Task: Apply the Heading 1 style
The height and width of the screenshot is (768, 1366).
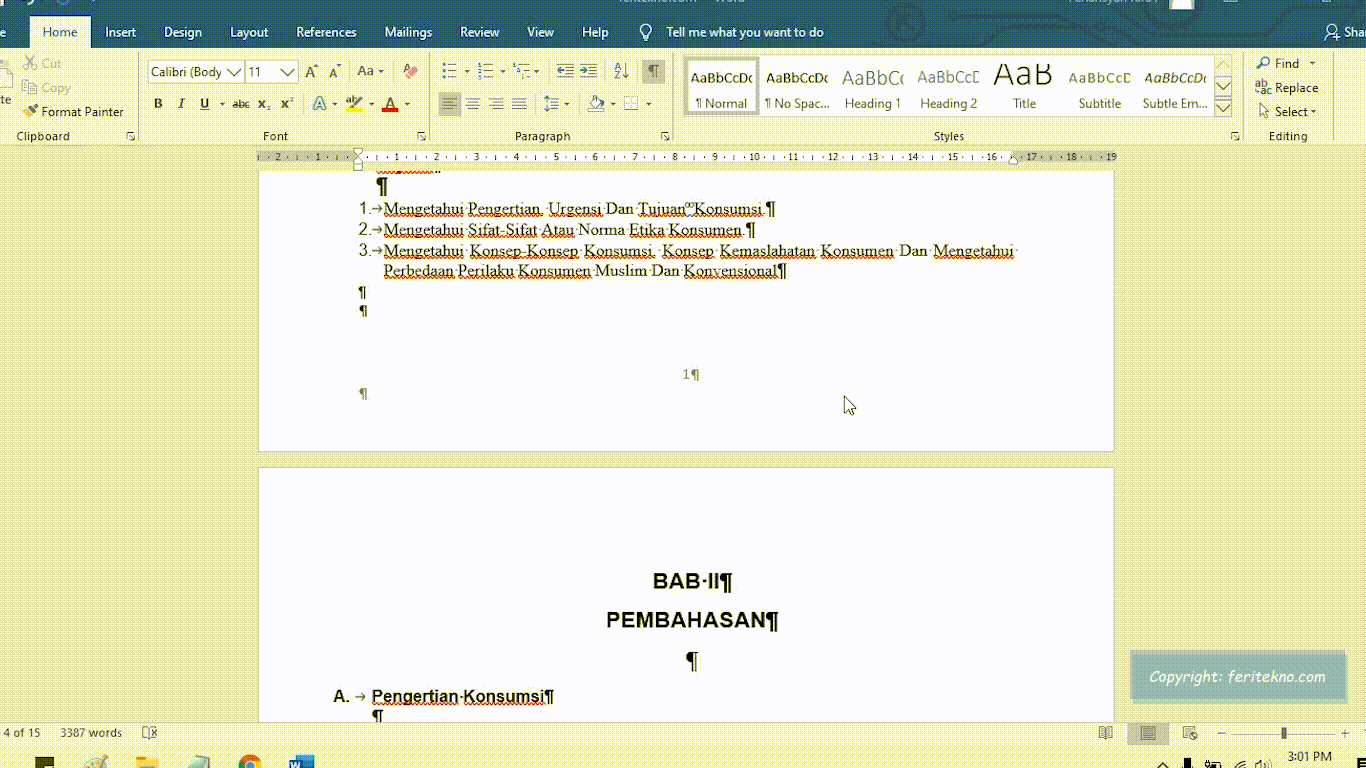Action: (x=873, y=87)
